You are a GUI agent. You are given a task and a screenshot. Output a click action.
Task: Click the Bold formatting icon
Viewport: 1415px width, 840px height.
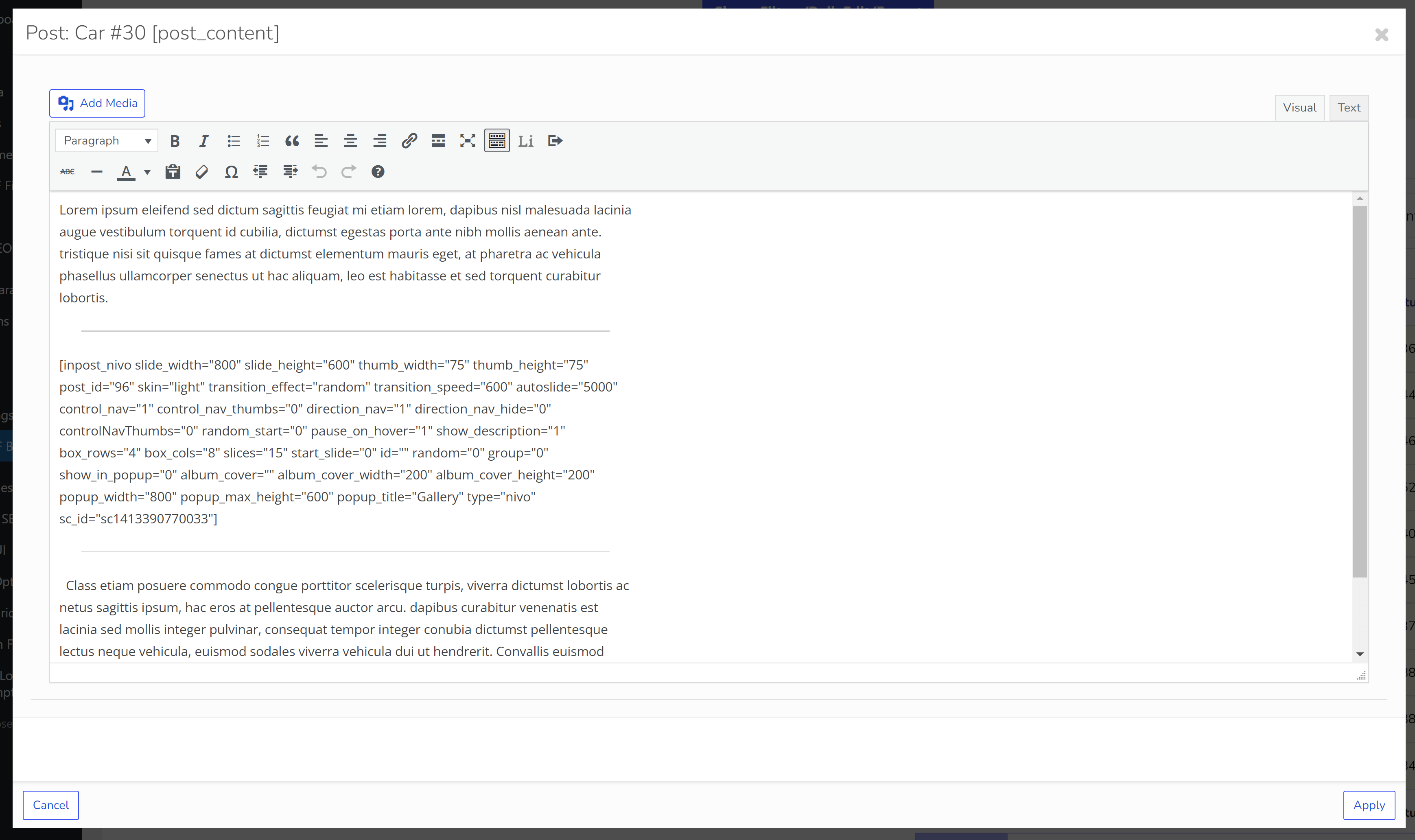point(174,140)
